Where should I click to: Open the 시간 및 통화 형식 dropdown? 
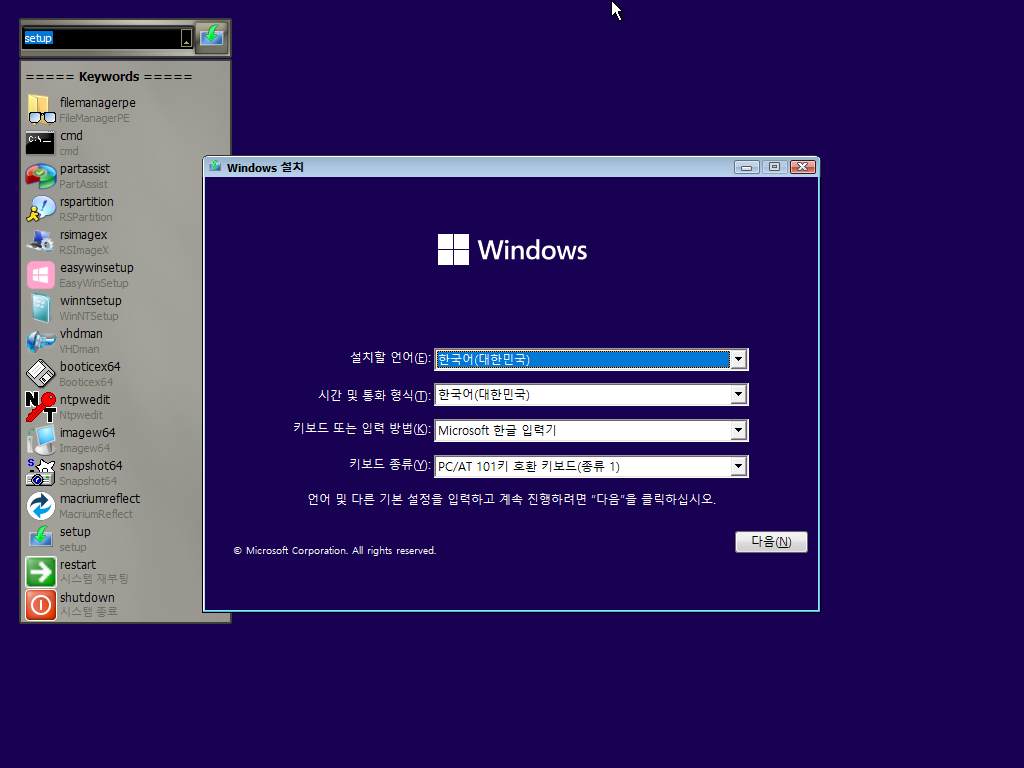coord(738,394)
